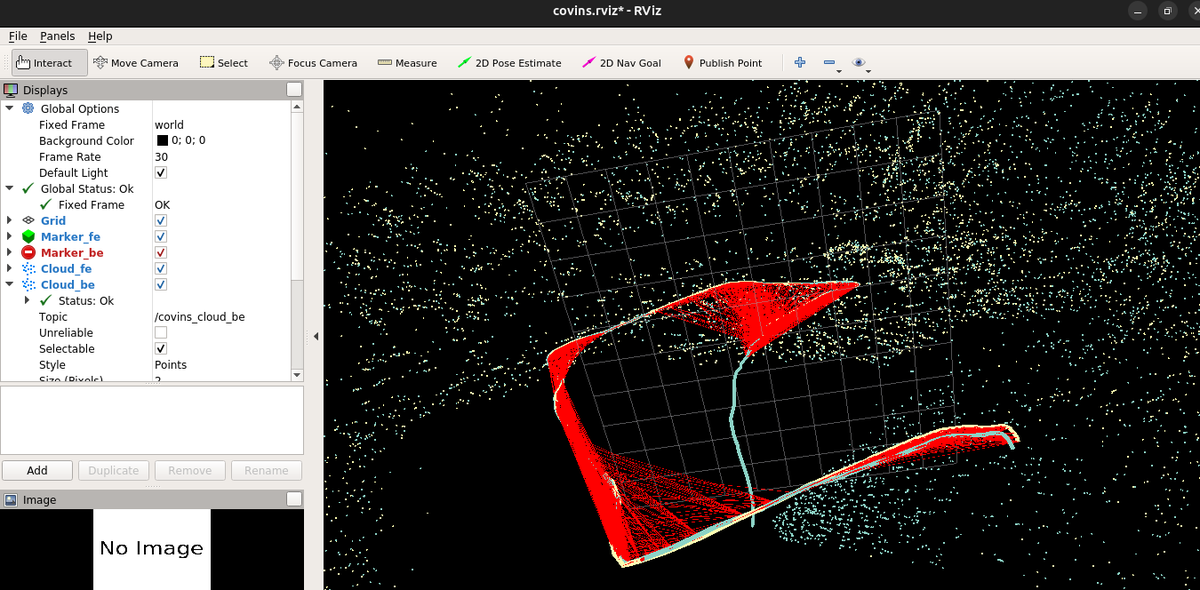Expand the Status: Ok row under Cloud_be

pyautogui.click(x=27, y=300)
